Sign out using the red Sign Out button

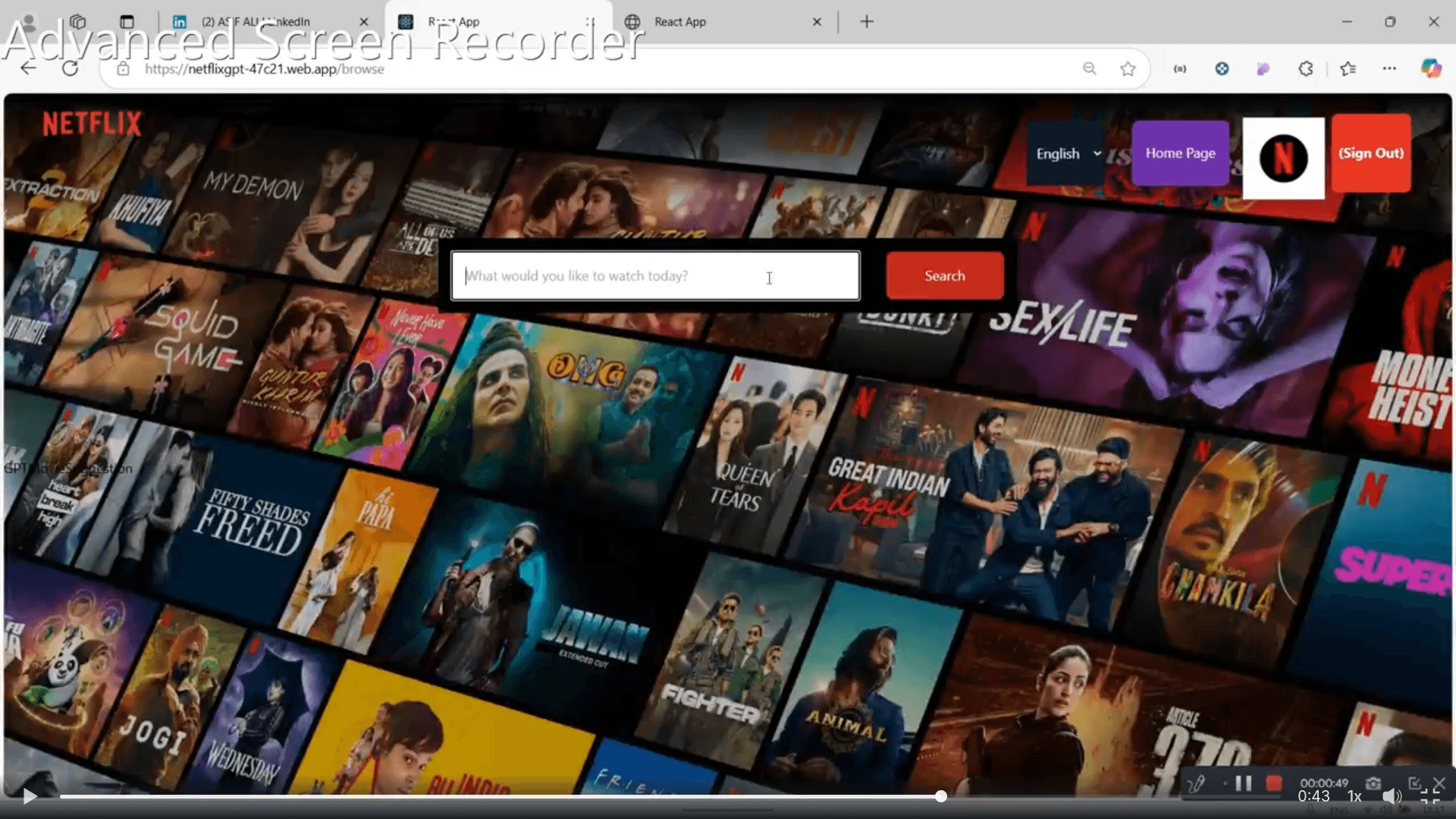1371,153
